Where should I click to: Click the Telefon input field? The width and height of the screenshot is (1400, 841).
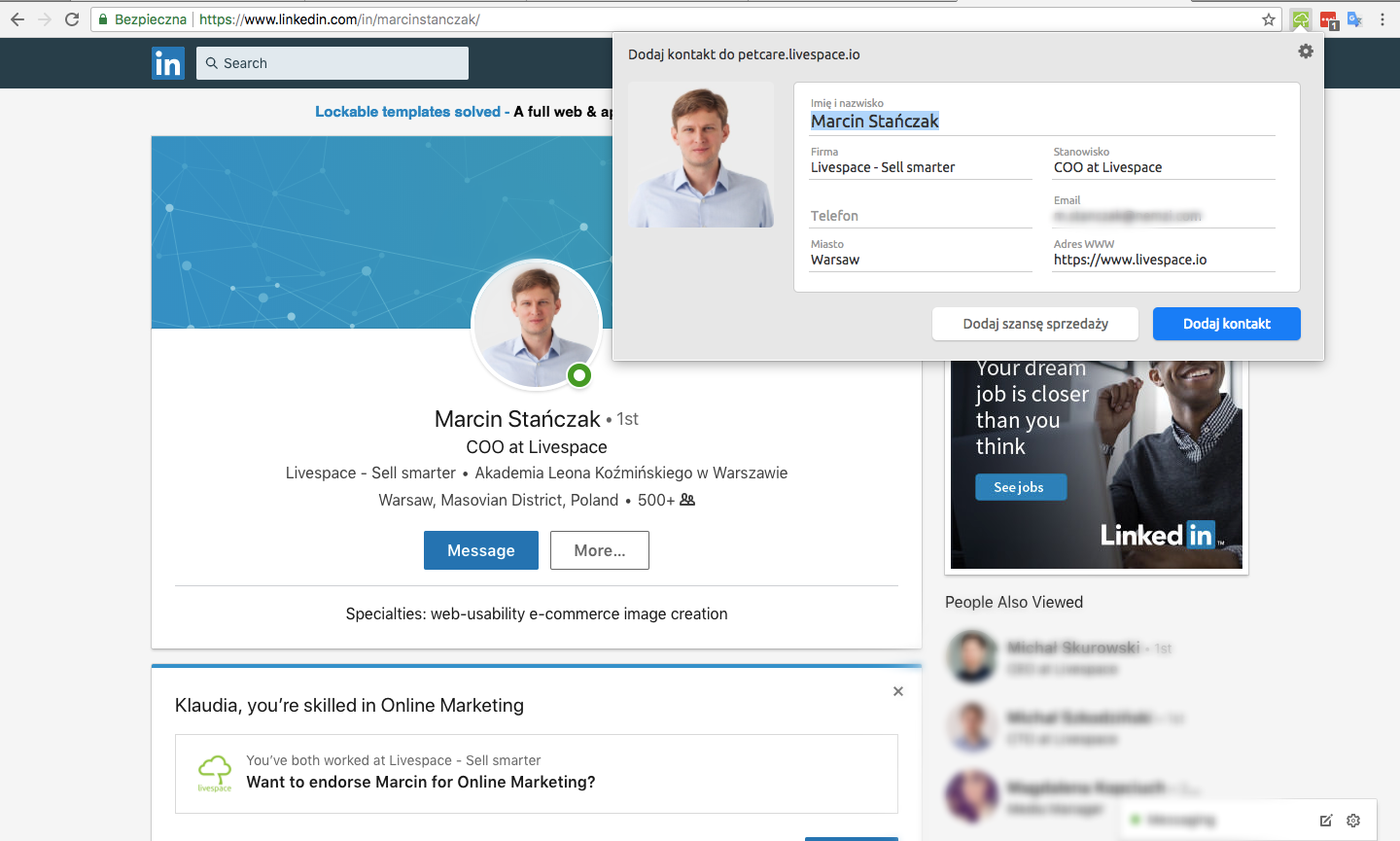pos(922,216)
